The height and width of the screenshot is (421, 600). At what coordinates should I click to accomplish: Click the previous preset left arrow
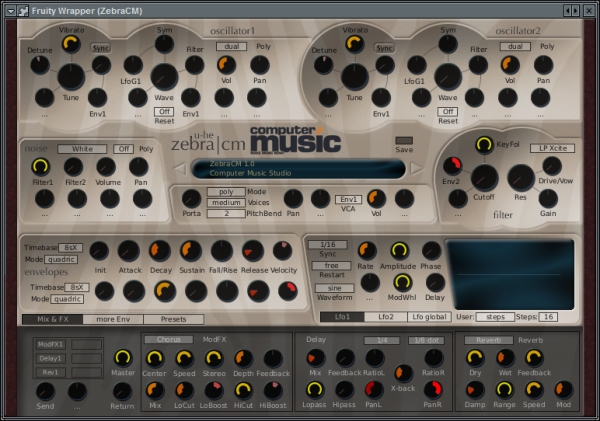click(180, 169)
